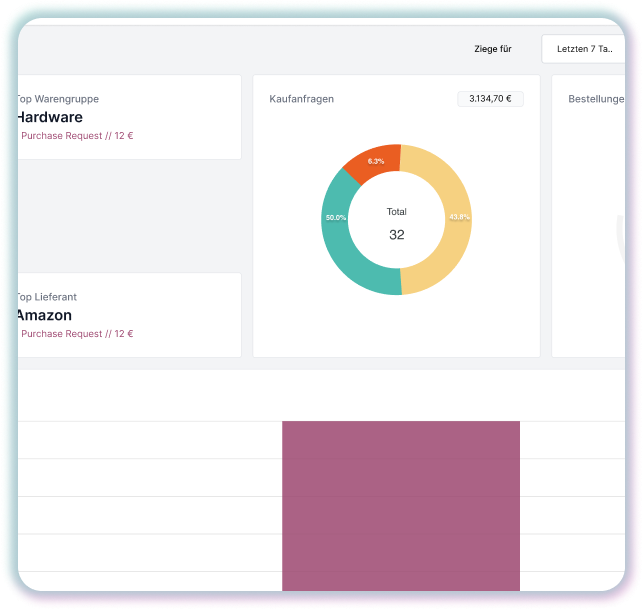Follow the Purchase Request link under Hardware

pyautogui.click(x=76, y=135)
